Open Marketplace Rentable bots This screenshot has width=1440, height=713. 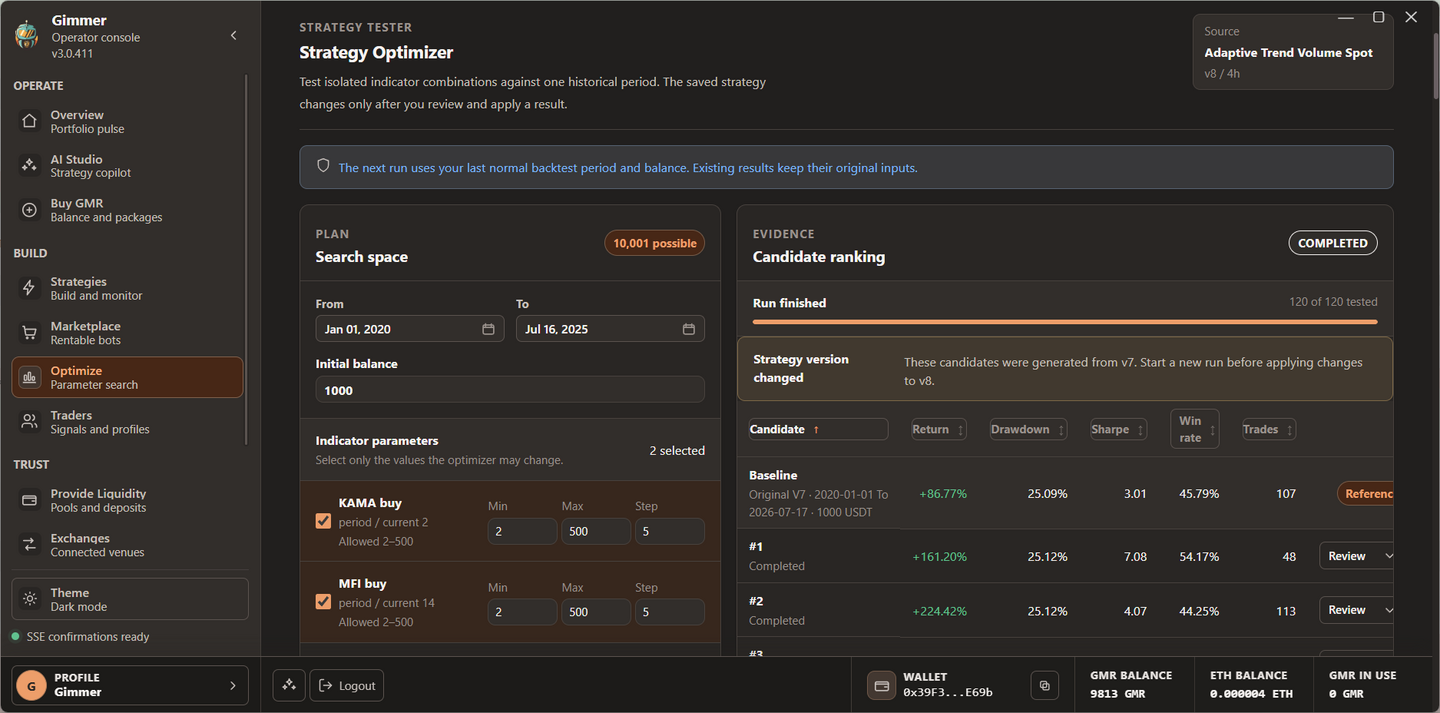point(127,332)
